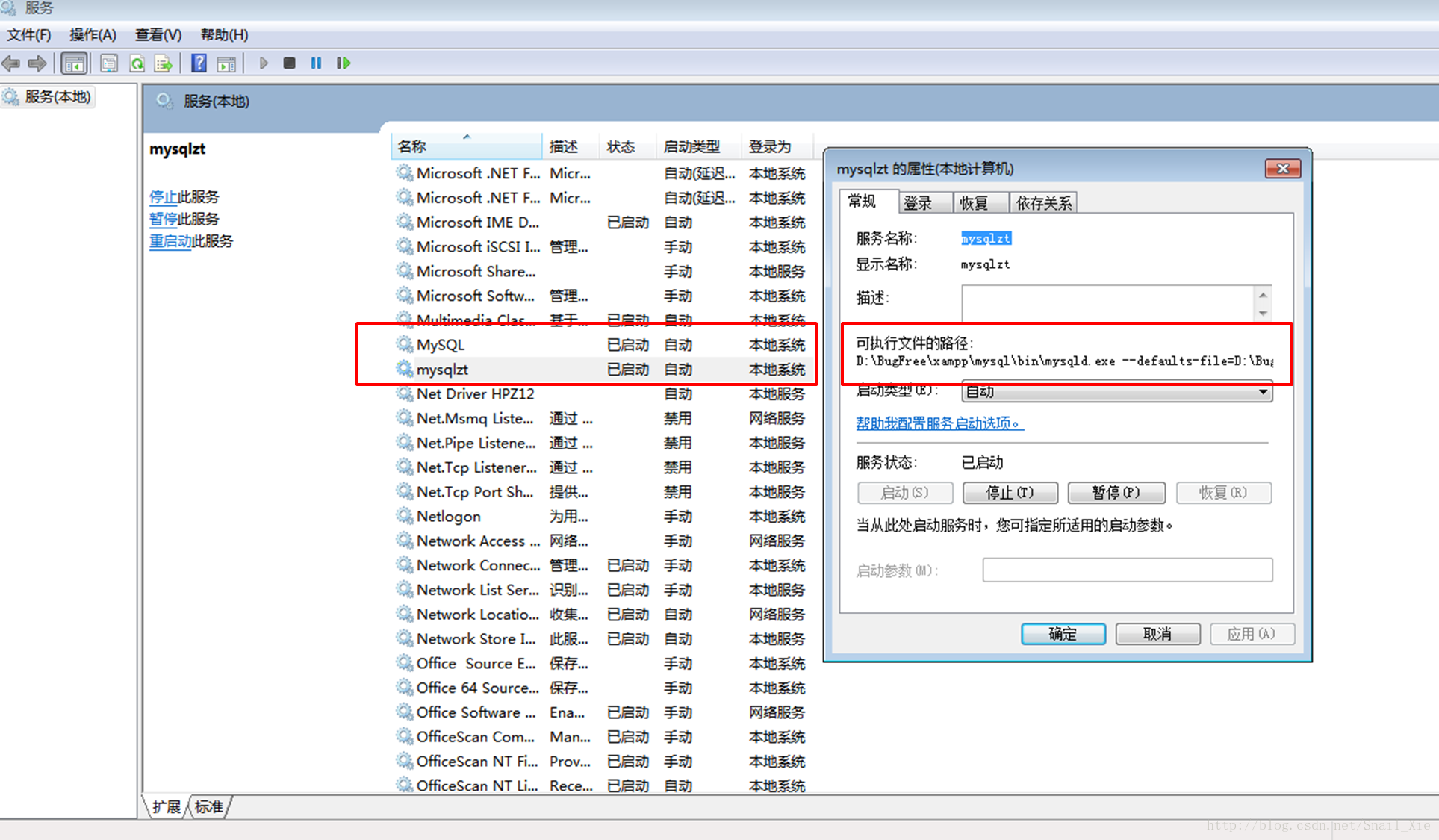
Task: Switch to the 标准 view tab
Action: (209, 806)
